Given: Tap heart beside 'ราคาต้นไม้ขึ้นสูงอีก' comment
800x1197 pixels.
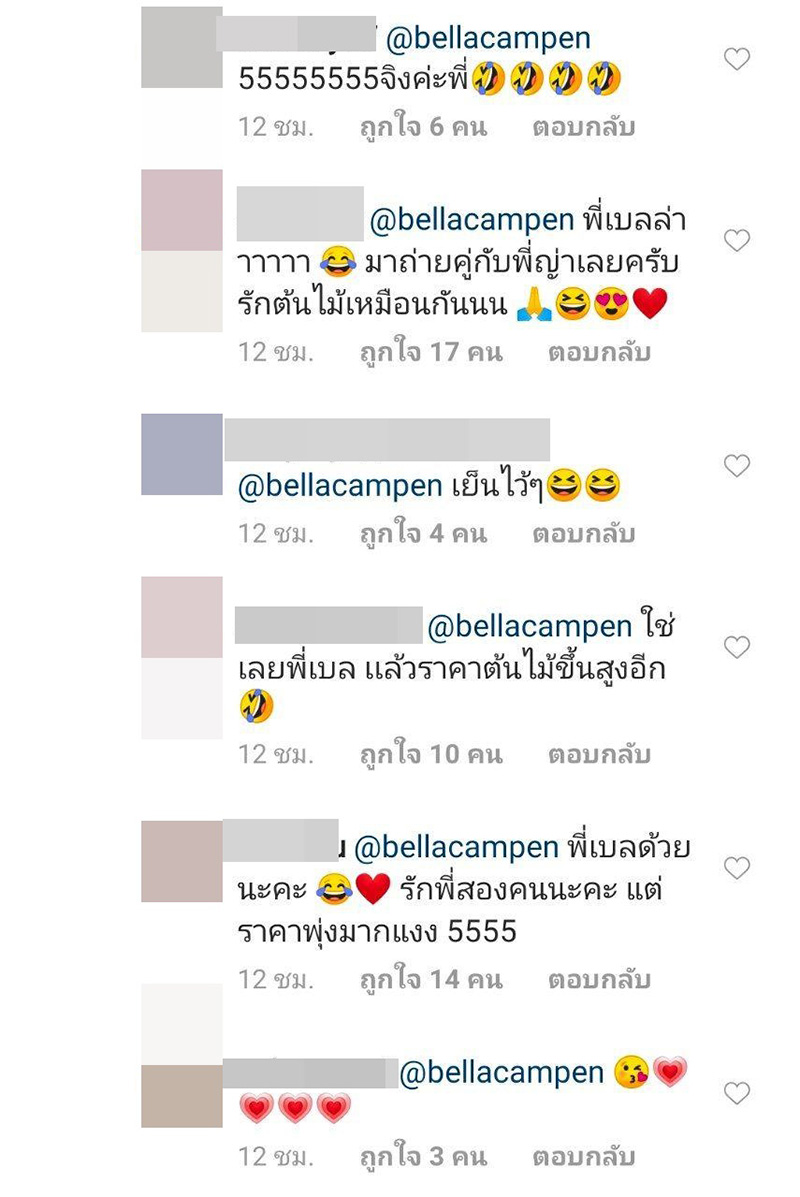Looking at the screenshot, I should [737, 647].
